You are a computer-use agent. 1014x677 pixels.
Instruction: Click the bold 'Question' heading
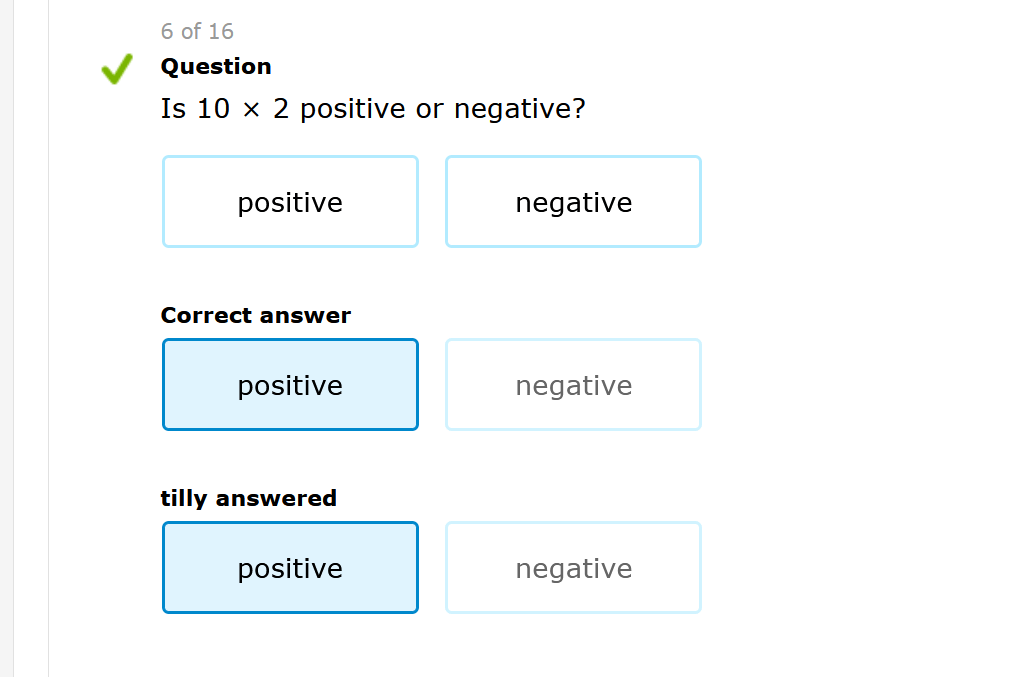216,66
